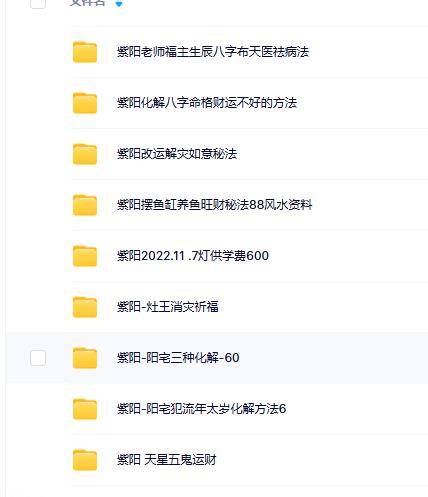Open 紫阳-灶王消灾祈福 folder name
This screenshot has height=497, width=428.
(x=168, y=307)
